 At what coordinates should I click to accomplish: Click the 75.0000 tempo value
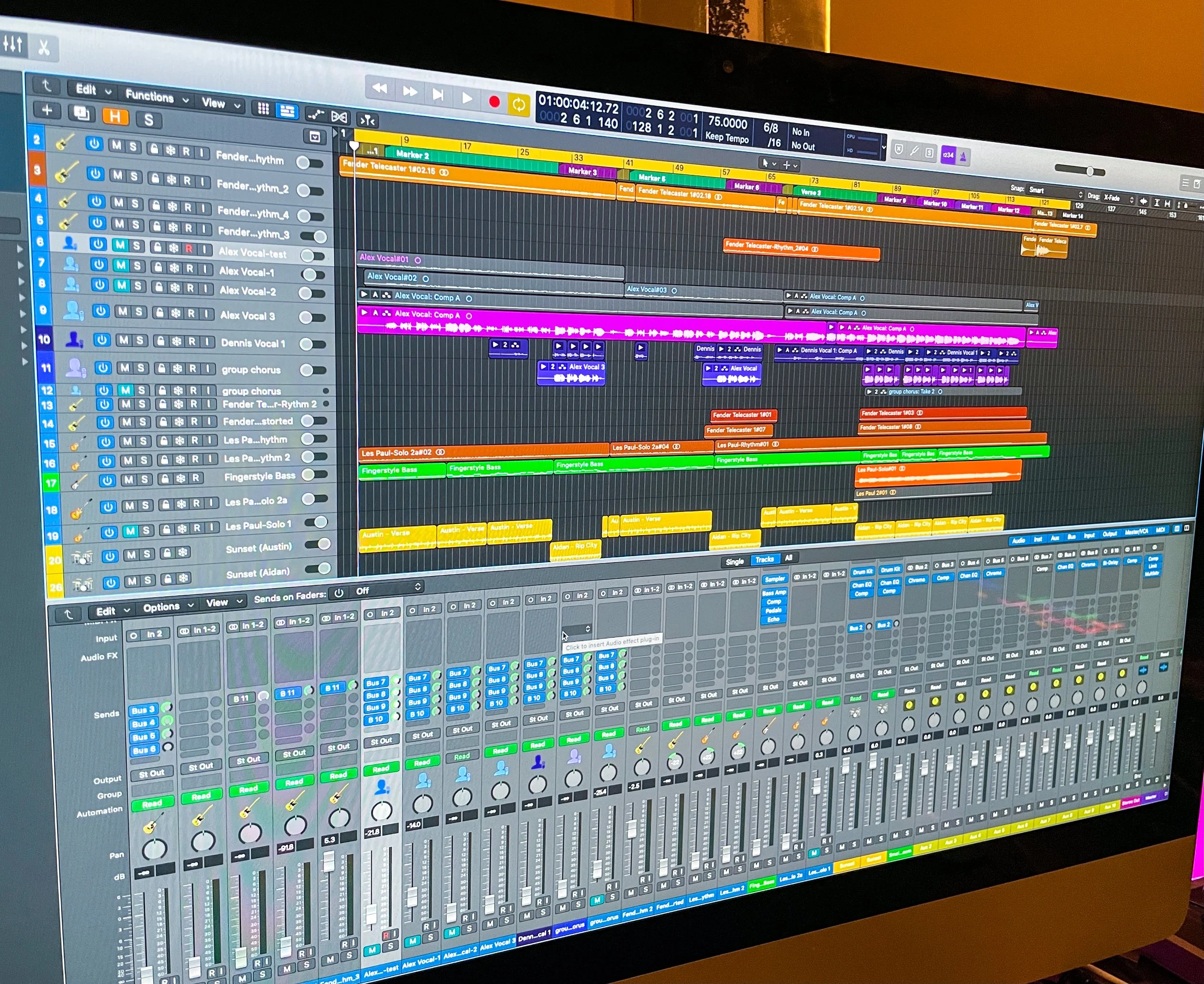727,122
